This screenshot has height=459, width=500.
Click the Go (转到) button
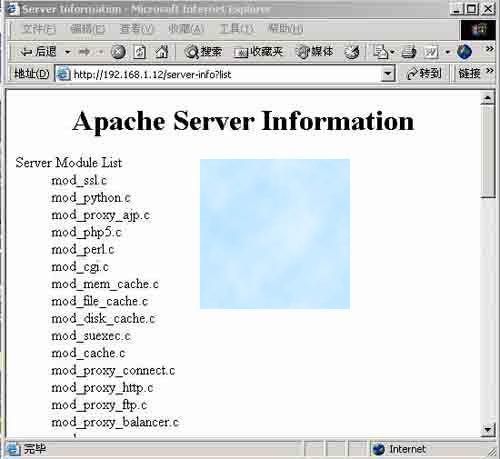coord(424,74)
